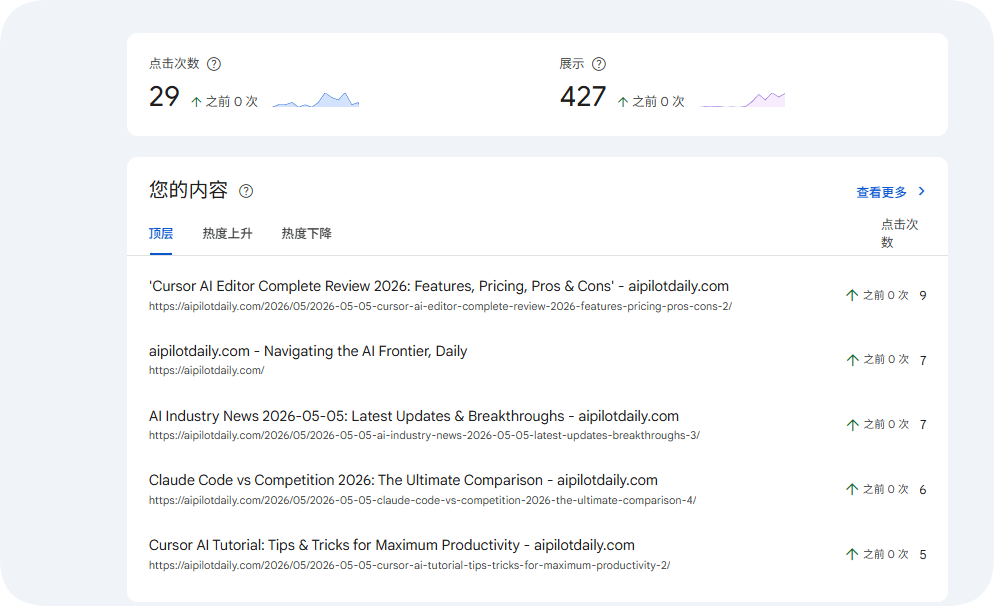Open the cursor-ai-tutorial-tips-tricks URL
This screenshot has width=994, height=606.
[410, 565]
